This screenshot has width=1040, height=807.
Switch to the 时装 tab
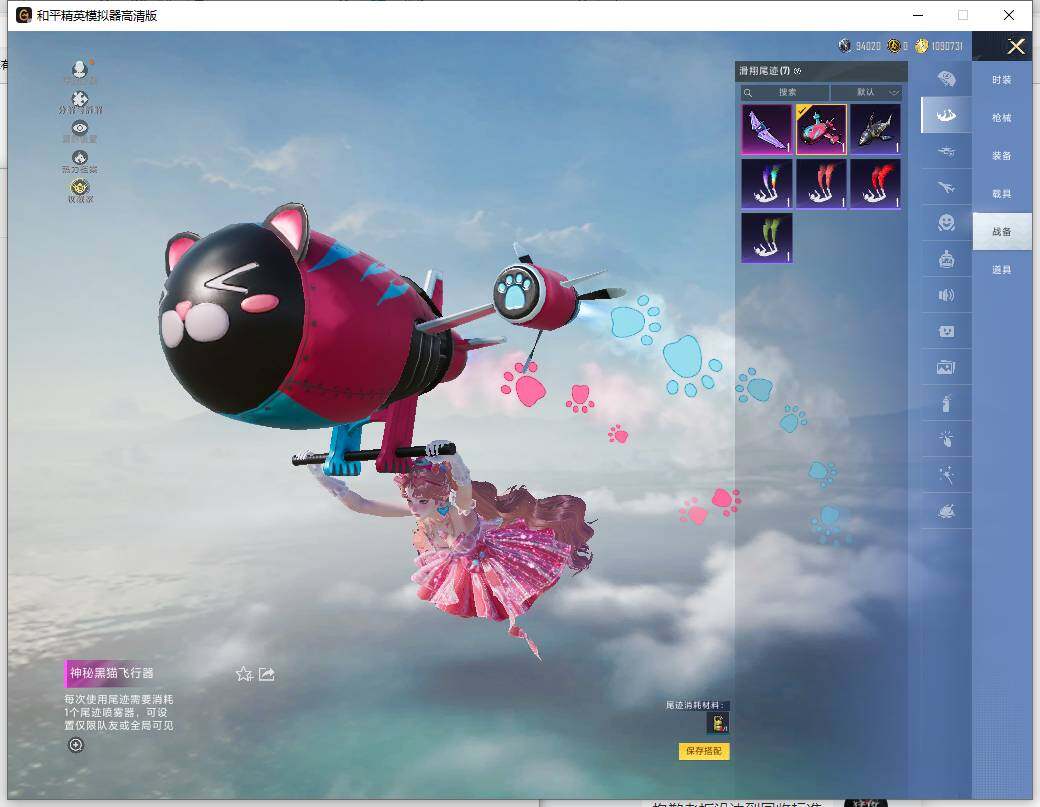click(x=1002, y=80)
